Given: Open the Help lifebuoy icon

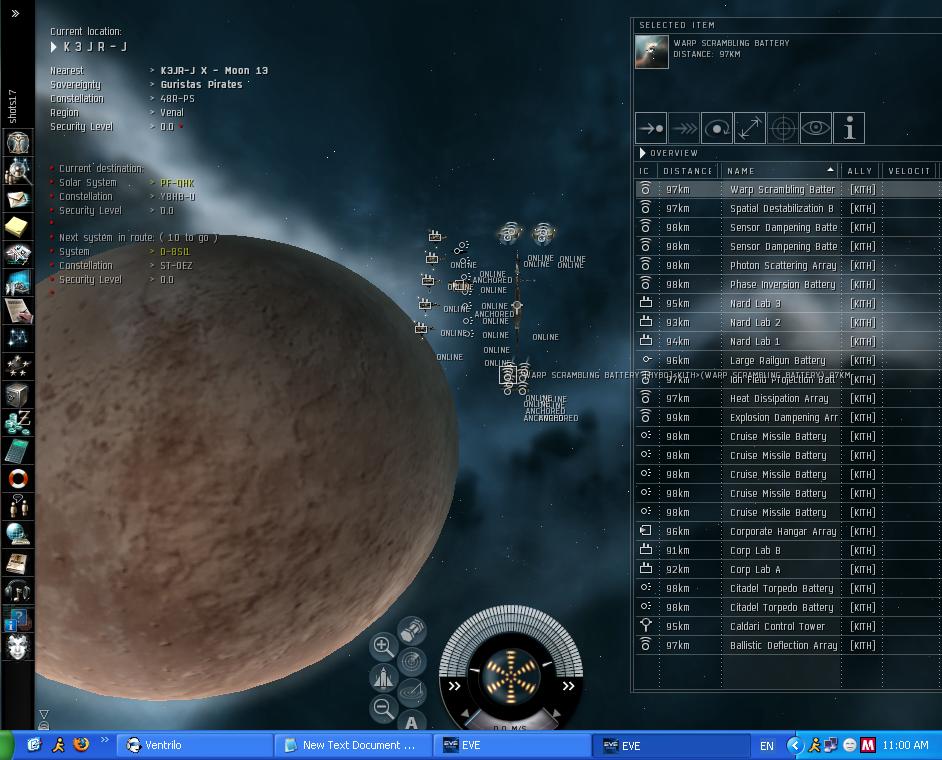Looking at the screenshot, I should 17,478.
